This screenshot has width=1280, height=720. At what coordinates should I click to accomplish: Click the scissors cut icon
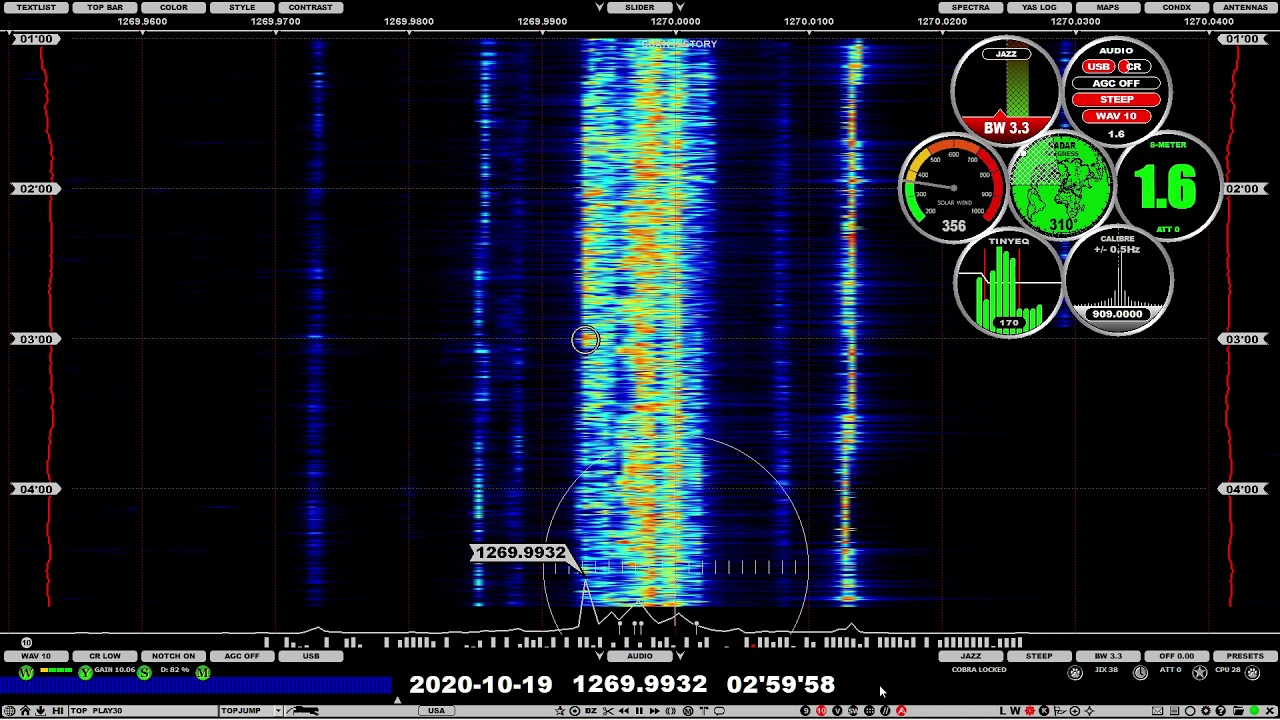pyautogui.click(x=608, y=711)
